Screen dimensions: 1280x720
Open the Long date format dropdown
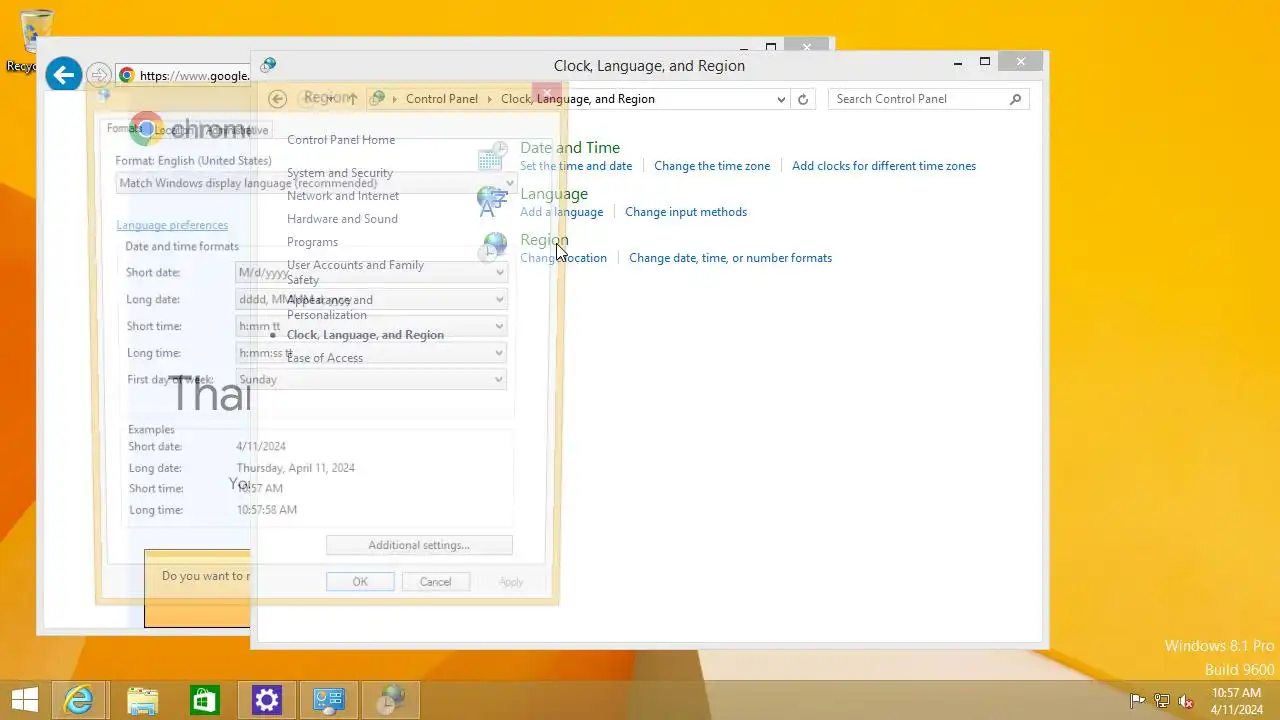point(371,299)
